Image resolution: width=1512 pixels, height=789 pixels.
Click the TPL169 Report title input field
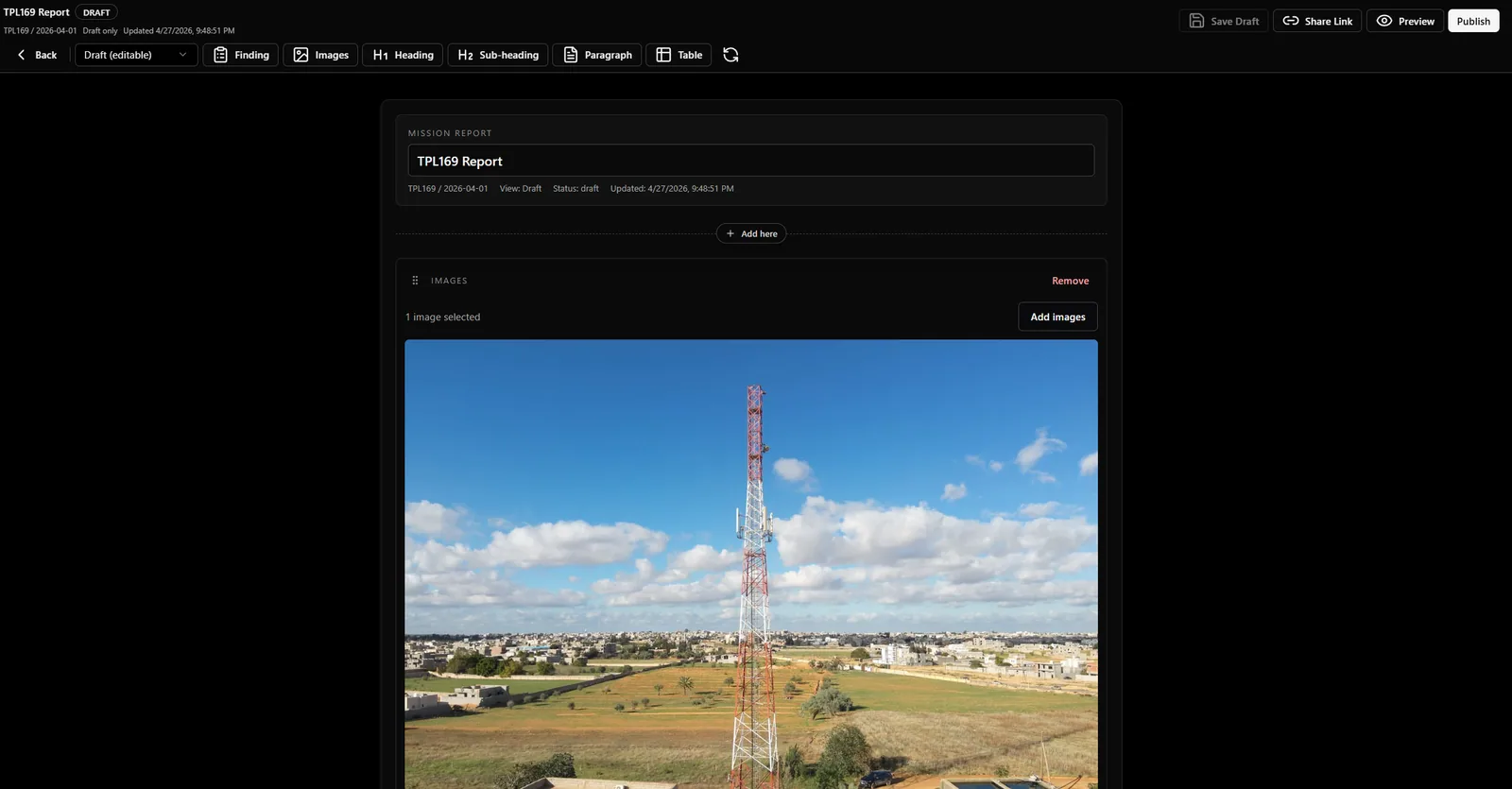751,161
